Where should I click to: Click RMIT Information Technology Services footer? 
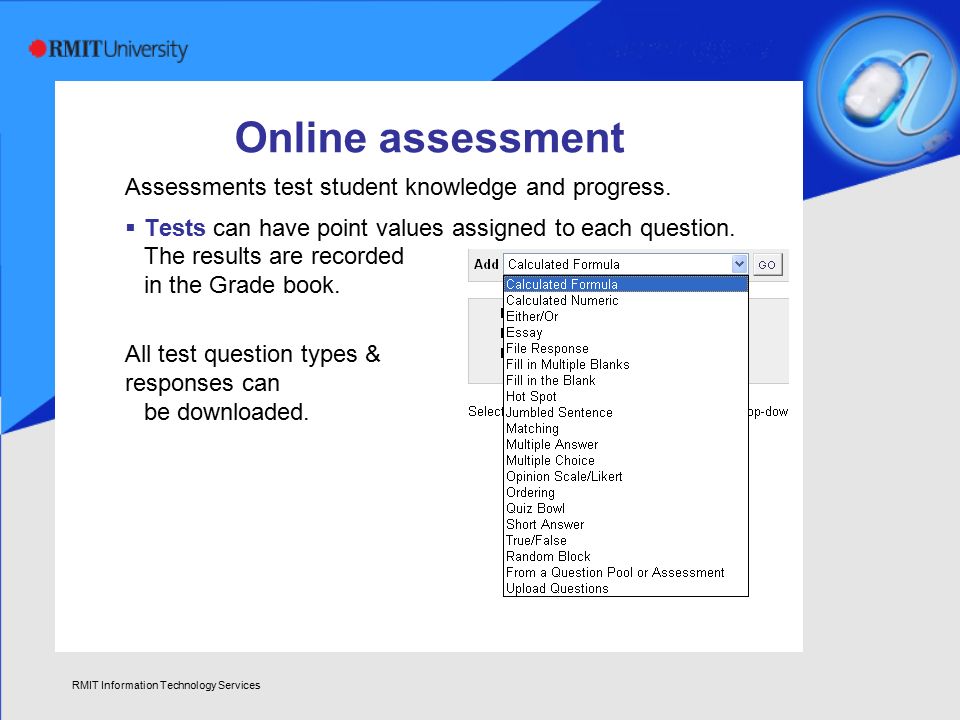pyautogui.click(x=166, y=685)
